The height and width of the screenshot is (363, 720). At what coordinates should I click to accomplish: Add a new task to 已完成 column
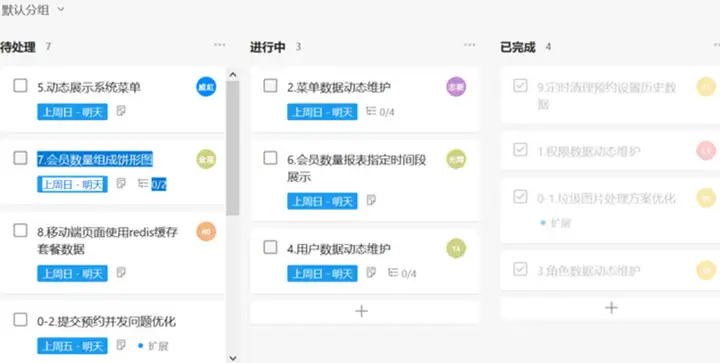point(611,307)
